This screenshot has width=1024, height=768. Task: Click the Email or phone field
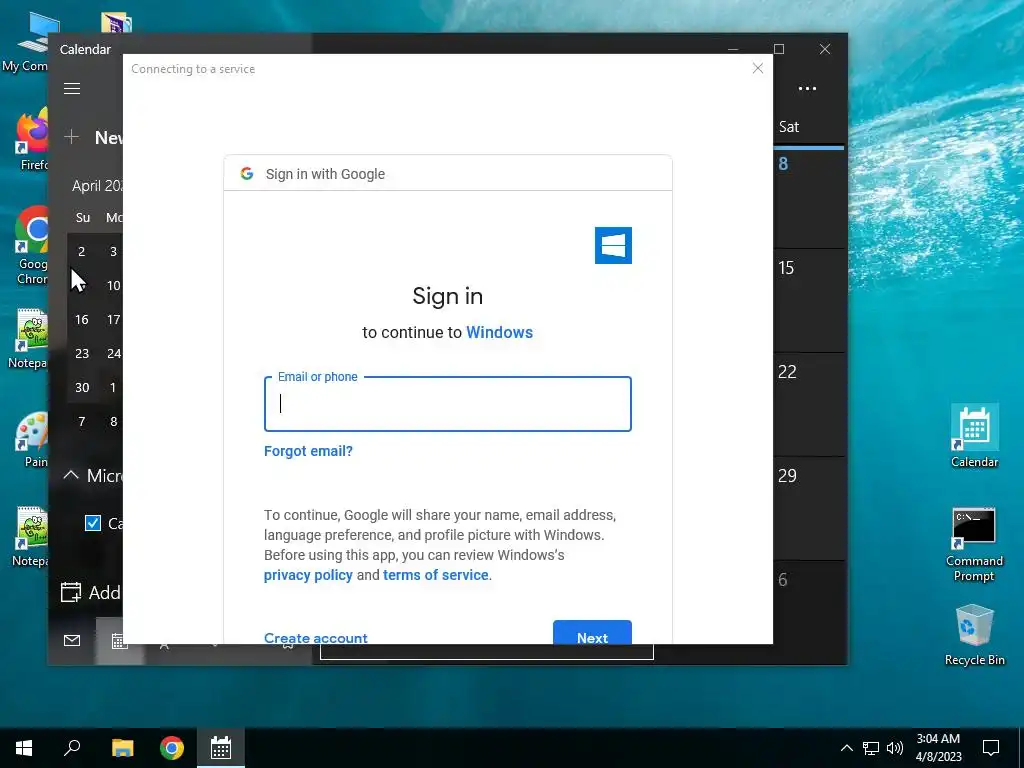447,404
